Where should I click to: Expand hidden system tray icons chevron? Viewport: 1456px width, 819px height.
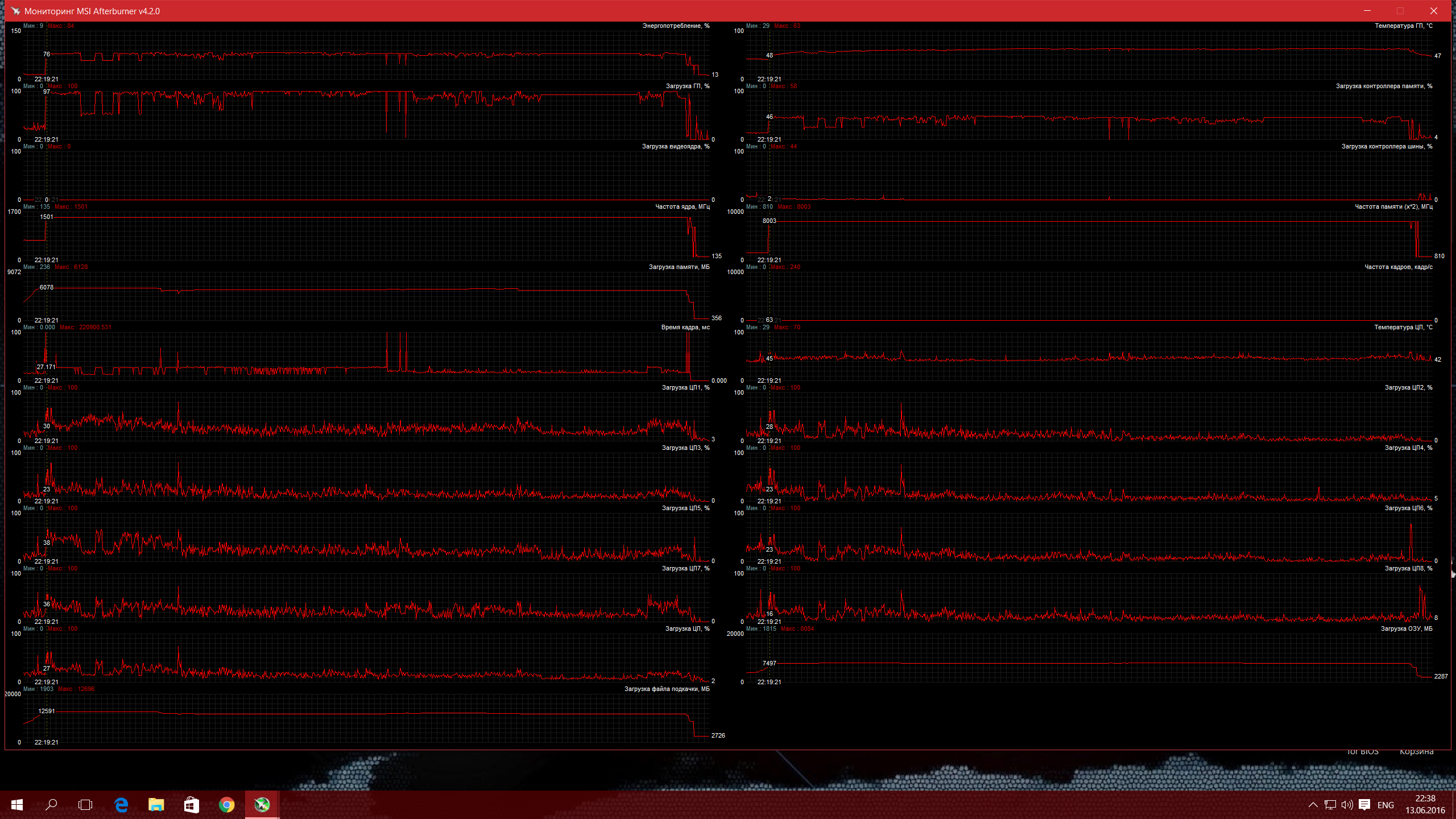1313,805
